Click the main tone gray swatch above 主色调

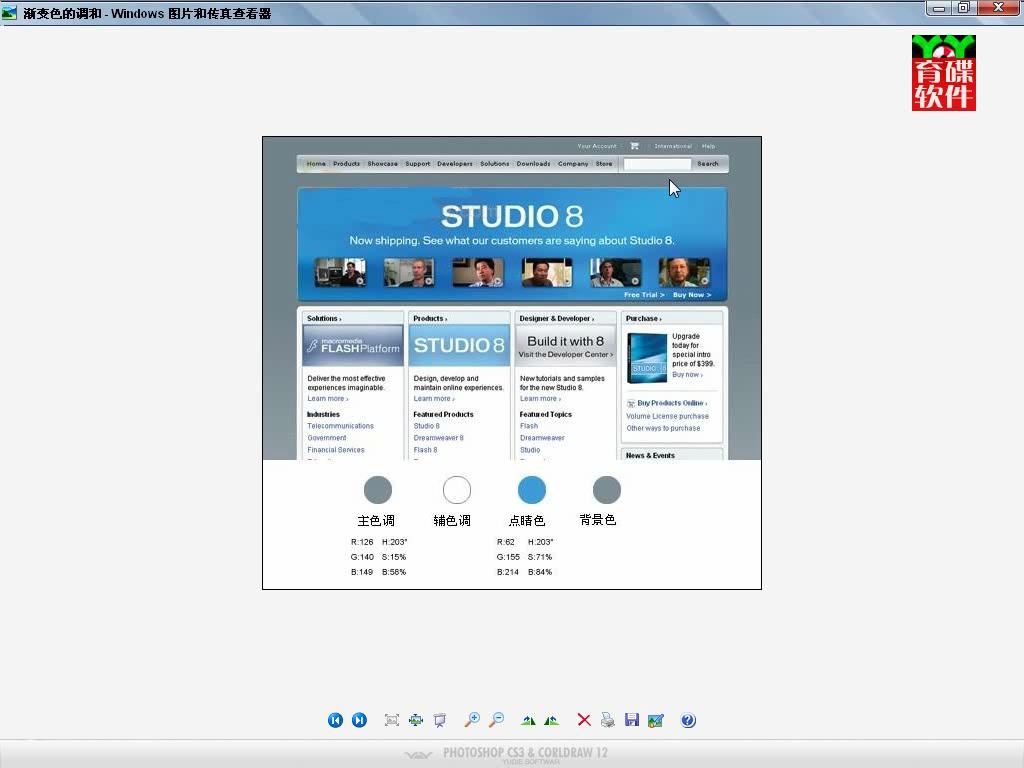pyautogui.click(x=377, y=490)
